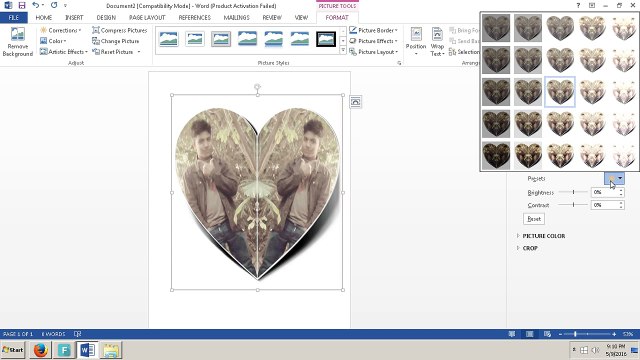
Task: Adjust the Contrast slider
Action: pyautogui.click(x=573, y=204)
